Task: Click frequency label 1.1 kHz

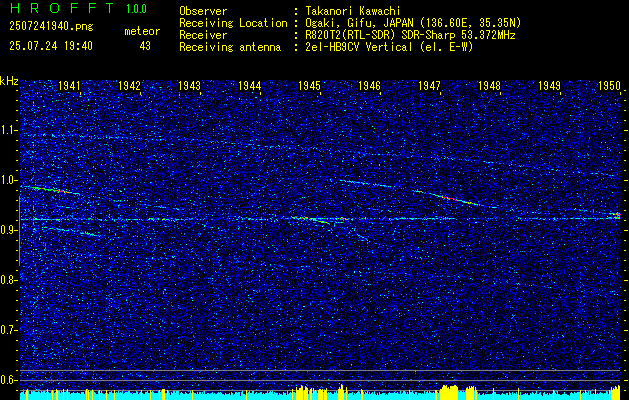Action: point(9,130)
